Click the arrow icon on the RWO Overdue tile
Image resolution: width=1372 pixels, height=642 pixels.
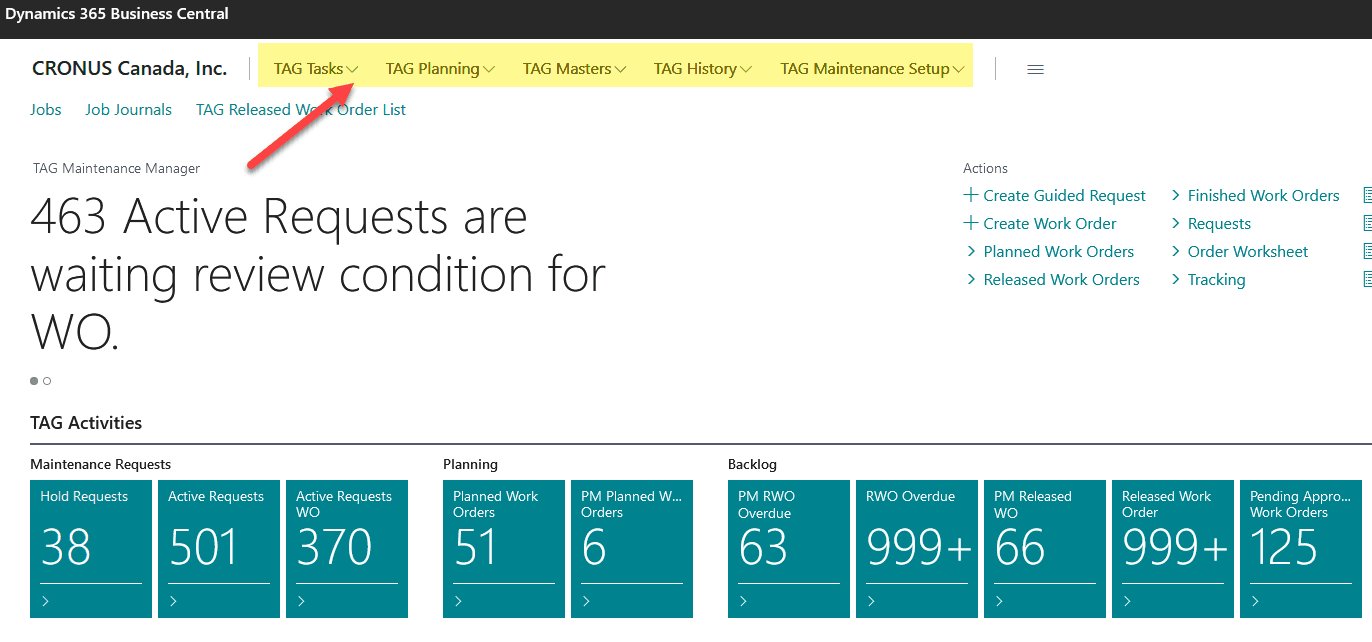tap(872, 601)
